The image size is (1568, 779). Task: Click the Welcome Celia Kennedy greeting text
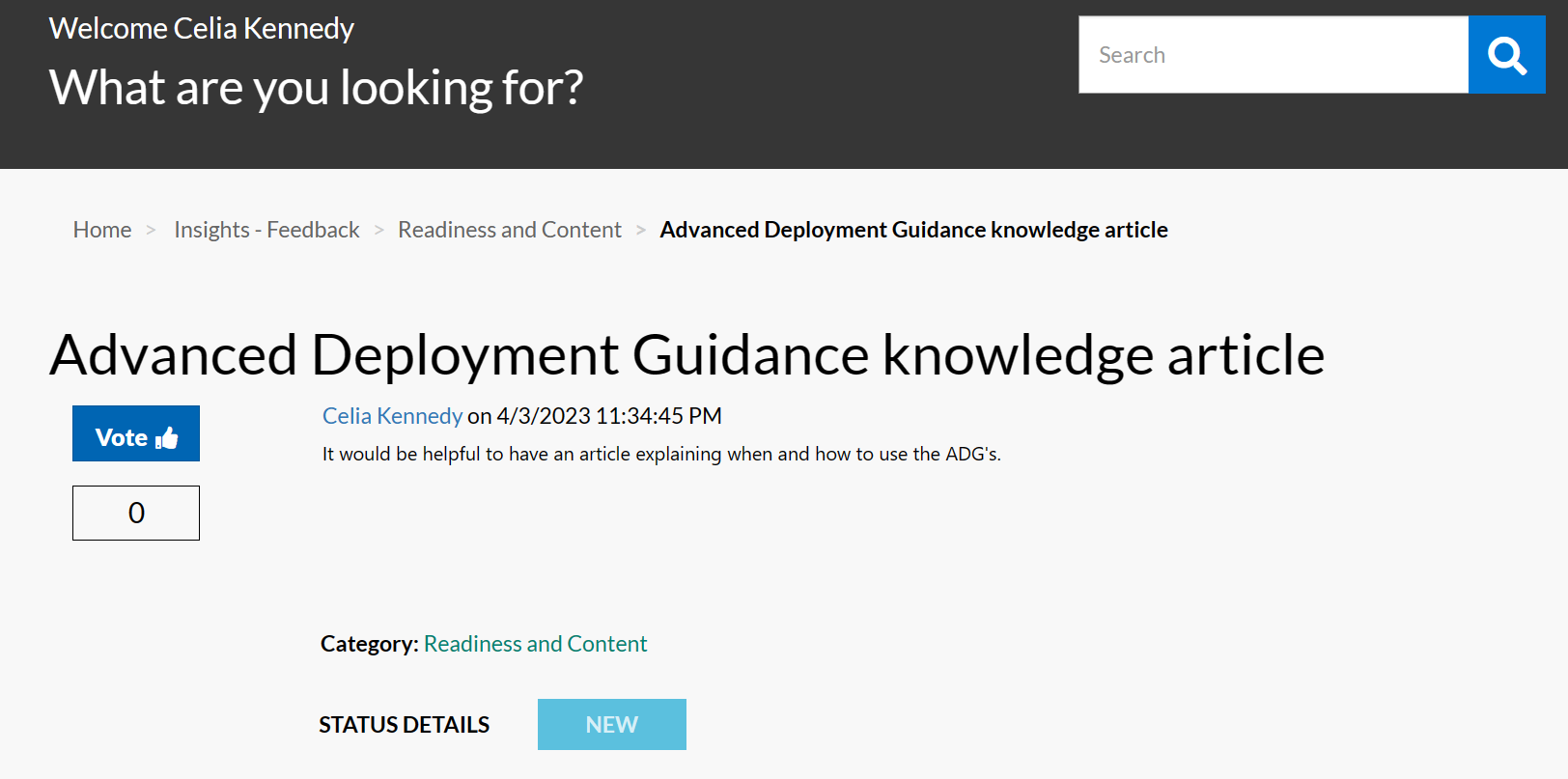tap(202, 29)
